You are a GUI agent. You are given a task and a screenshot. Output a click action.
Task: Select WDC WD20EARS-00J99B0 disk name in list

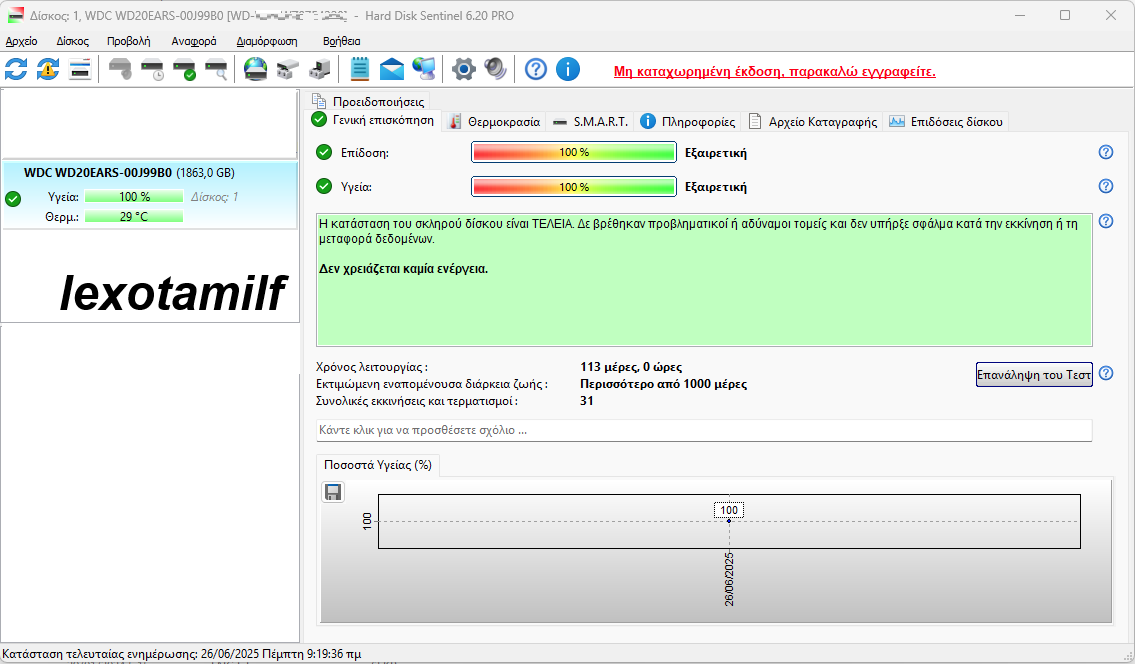(98, 173)
